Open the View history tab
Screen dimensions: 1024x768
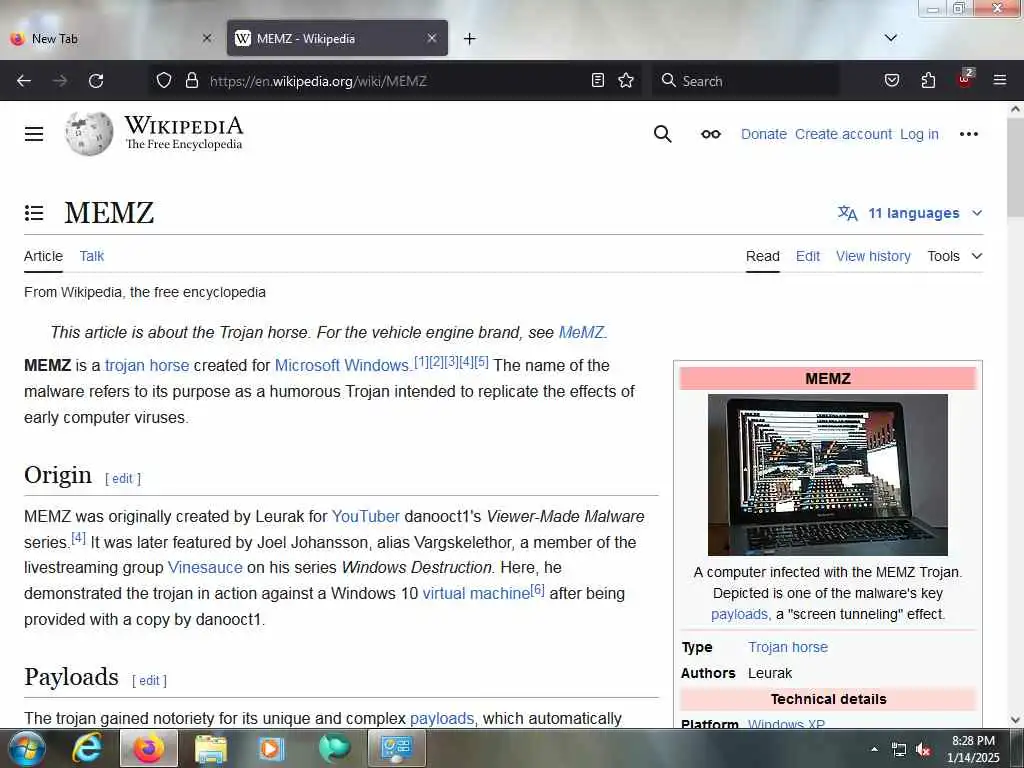873,256
